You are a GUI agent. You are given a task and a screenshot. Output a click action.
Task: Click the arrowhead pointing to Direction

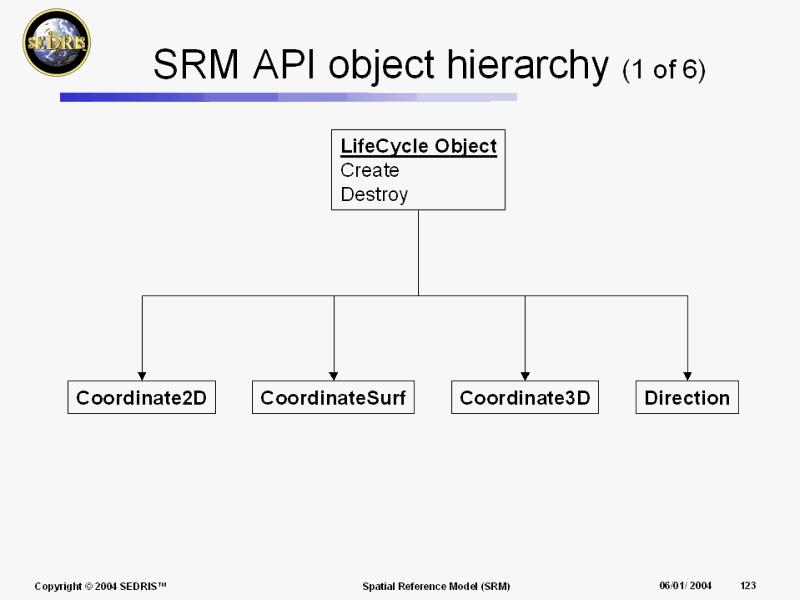[x=687, y=374]
